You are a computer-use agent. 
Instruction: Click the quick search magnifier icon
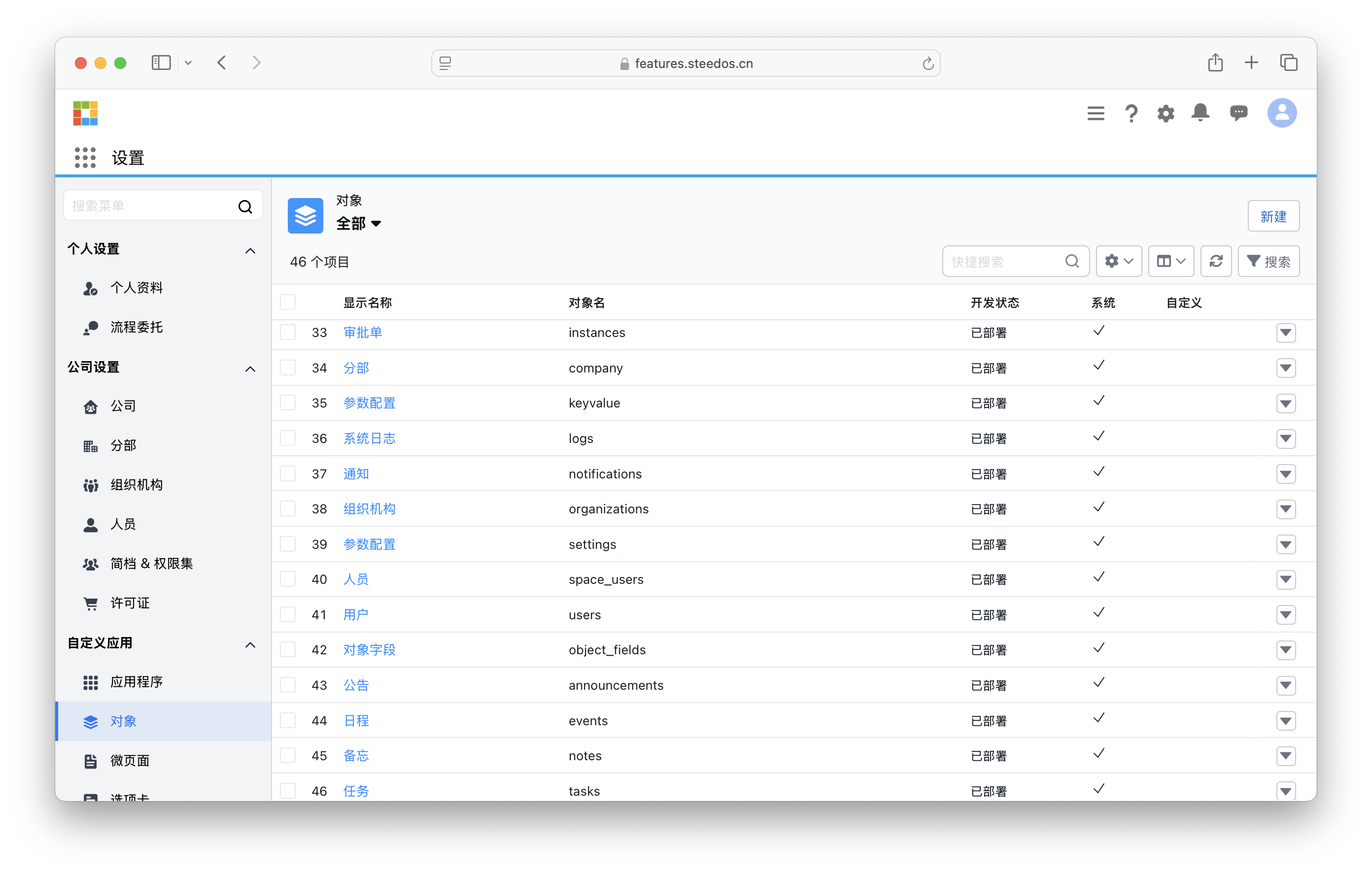pos(1072,262)
